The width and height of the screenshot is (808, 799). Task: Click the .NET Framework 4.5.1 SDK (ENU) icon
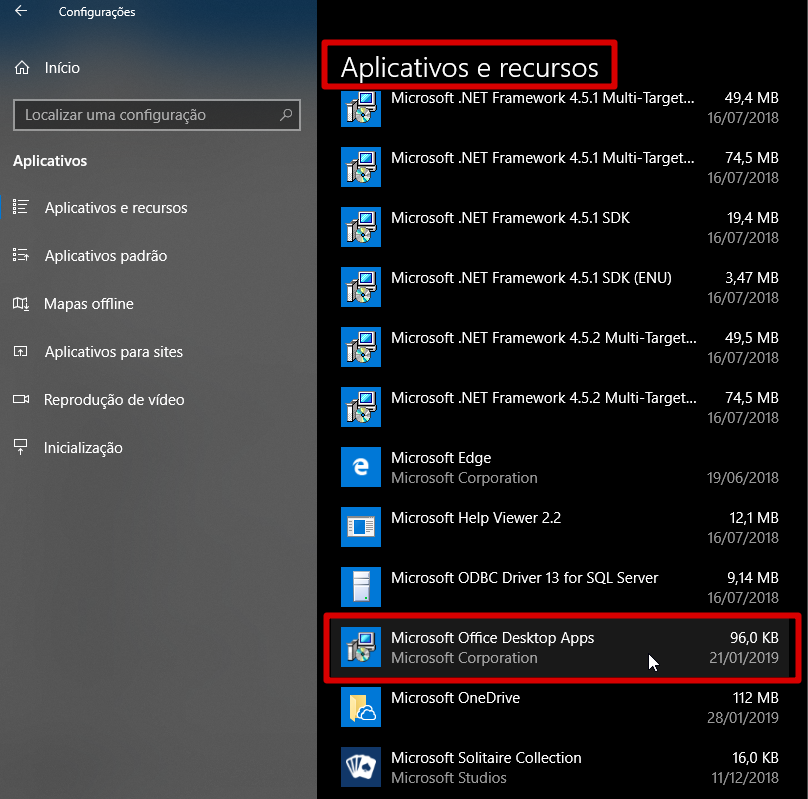pyautogui.click(x=361, y=287)
